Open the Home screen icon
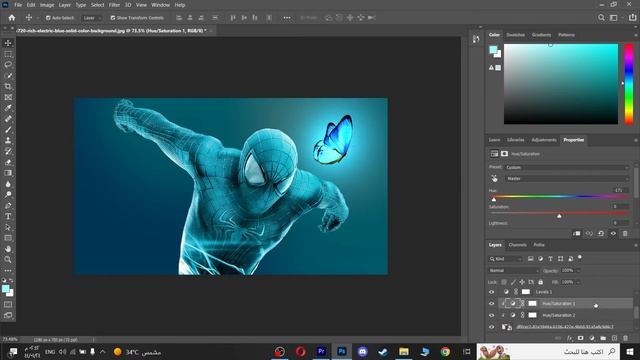 click(x=12, y=18)
